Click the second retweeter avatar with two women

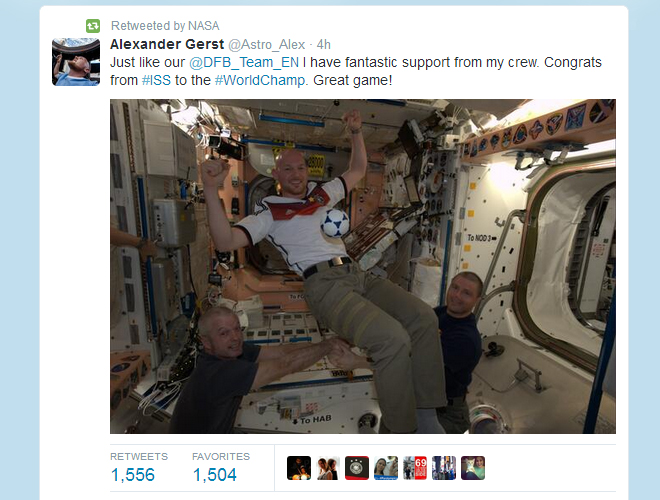tap(328, 468)
